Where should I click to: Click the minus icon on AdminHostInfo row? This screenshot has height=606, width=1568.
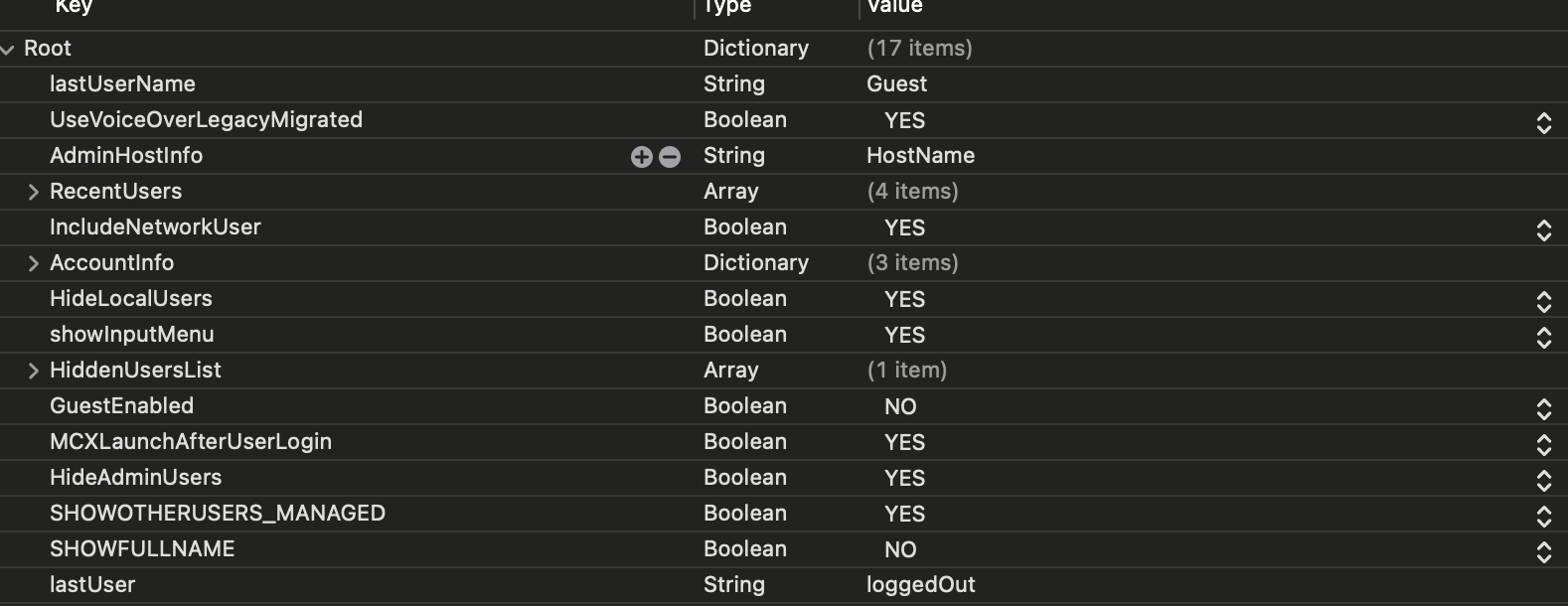670,157
